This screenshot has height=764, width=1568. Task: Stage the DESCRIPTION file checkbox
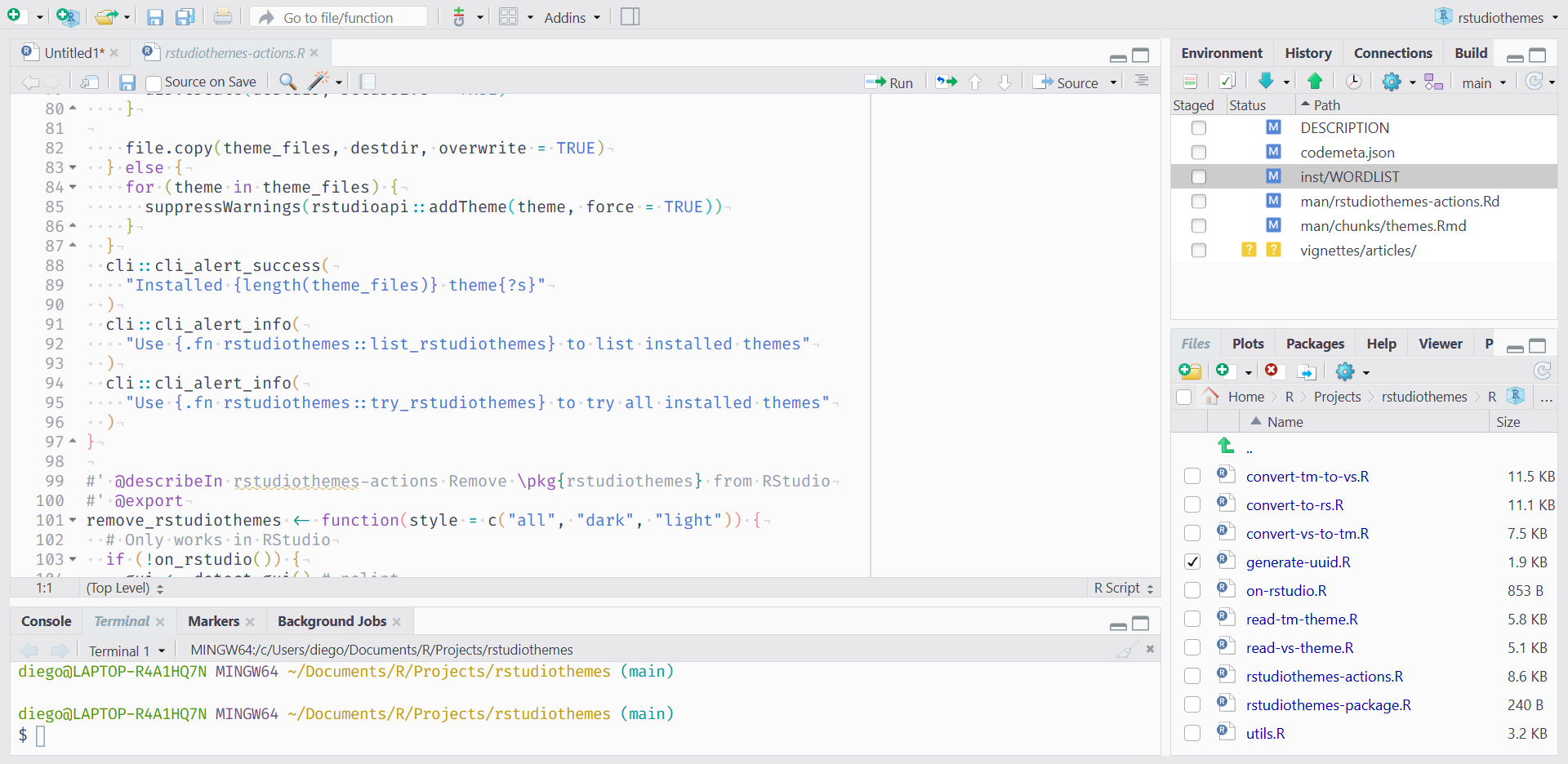pyautogui.click(x=1198, y=128)
